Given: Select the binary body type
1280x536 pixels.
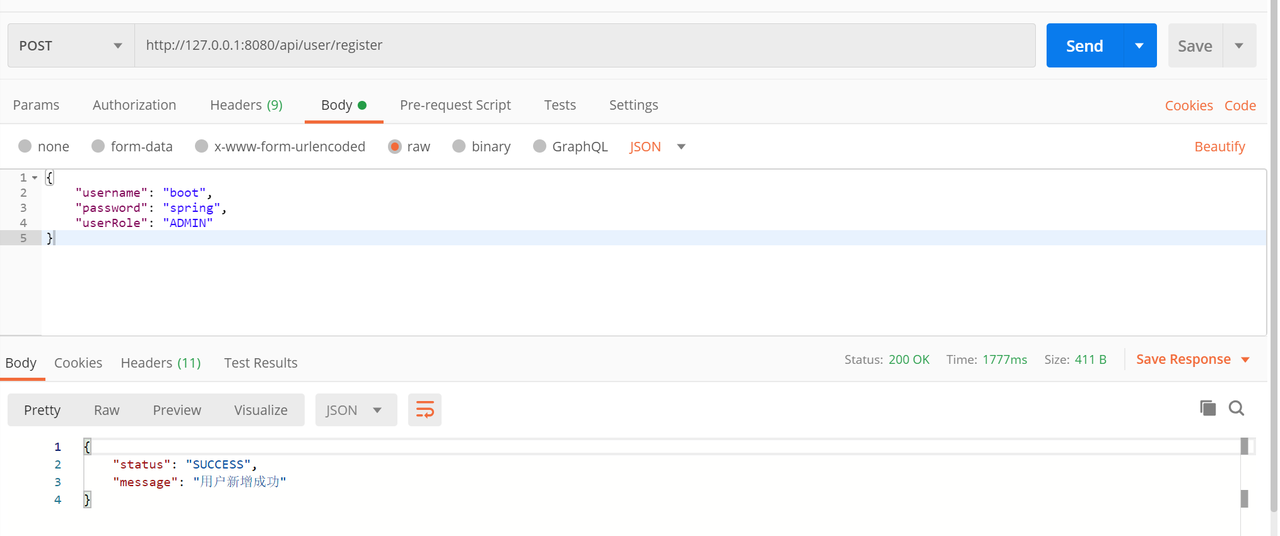Looking at the screenshot, I should point(459,147).
